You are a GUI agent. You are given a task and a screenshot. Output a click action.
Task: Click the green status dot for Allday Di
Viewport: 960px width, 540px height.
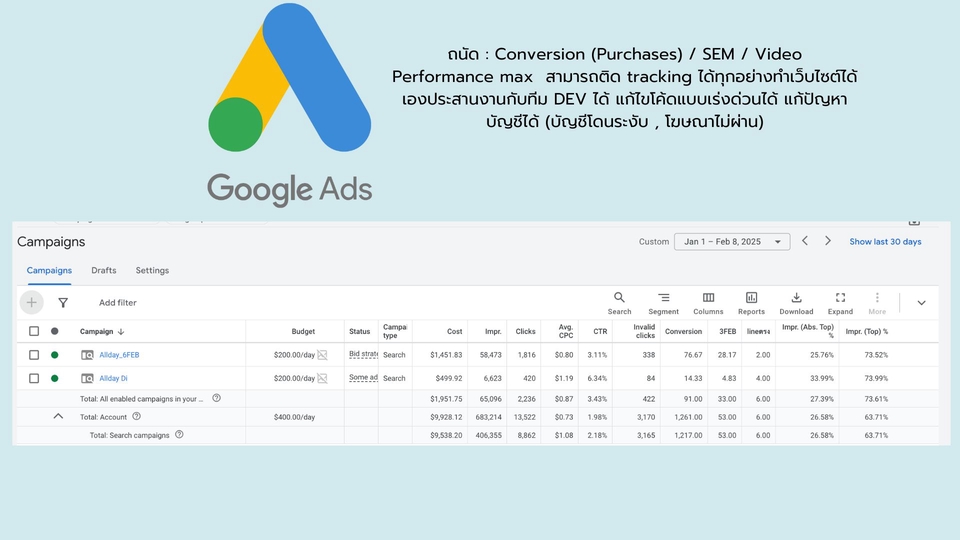click(x=54, y=378)
